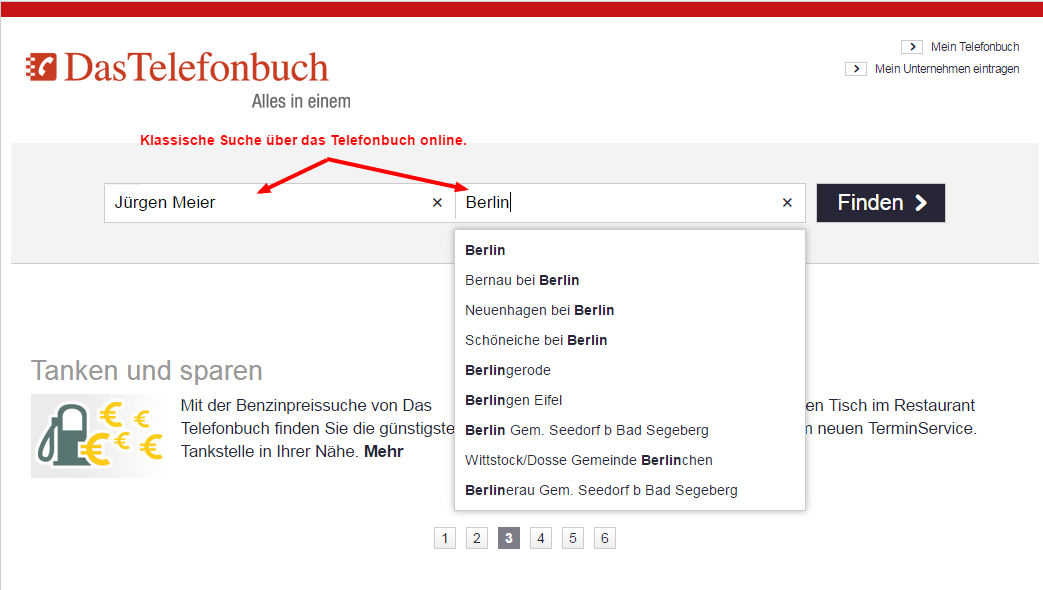1043x590 pixels.
Task: Open the Mein Telefonbuch link
Action: tap(974, 47)
